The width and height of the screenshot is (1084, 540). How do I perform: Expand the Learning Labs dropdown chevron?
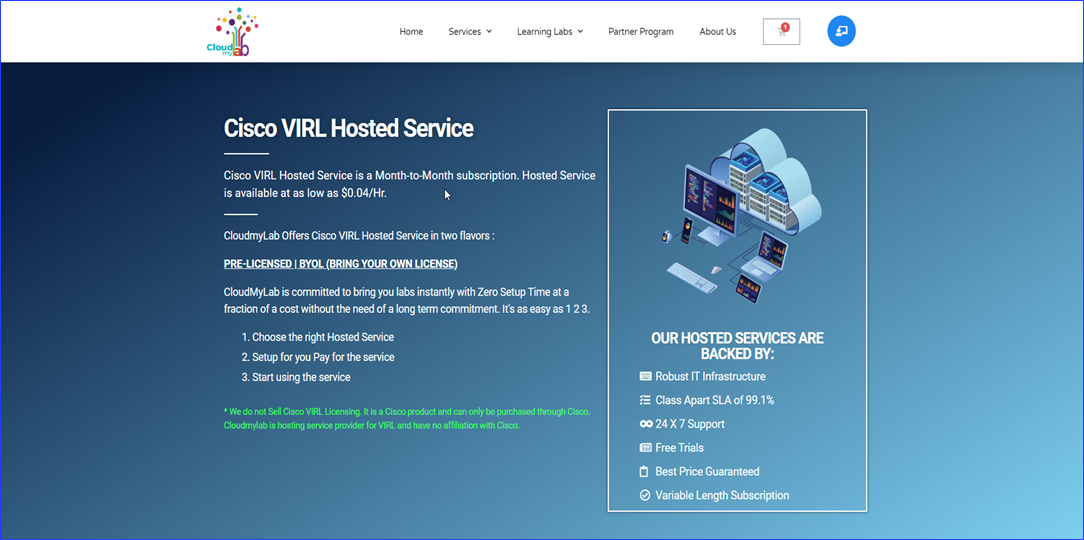[580, 32]
